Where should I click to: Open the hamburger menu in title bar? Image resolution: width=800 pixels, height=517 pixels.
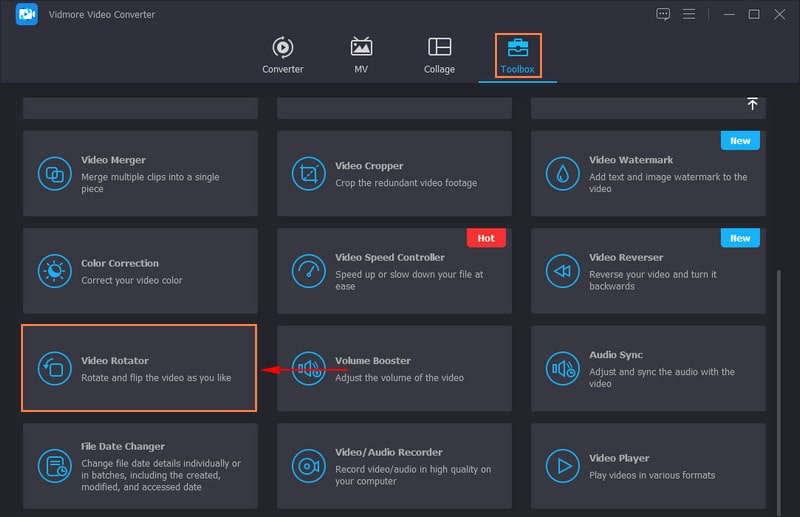[x=689, y=14]
